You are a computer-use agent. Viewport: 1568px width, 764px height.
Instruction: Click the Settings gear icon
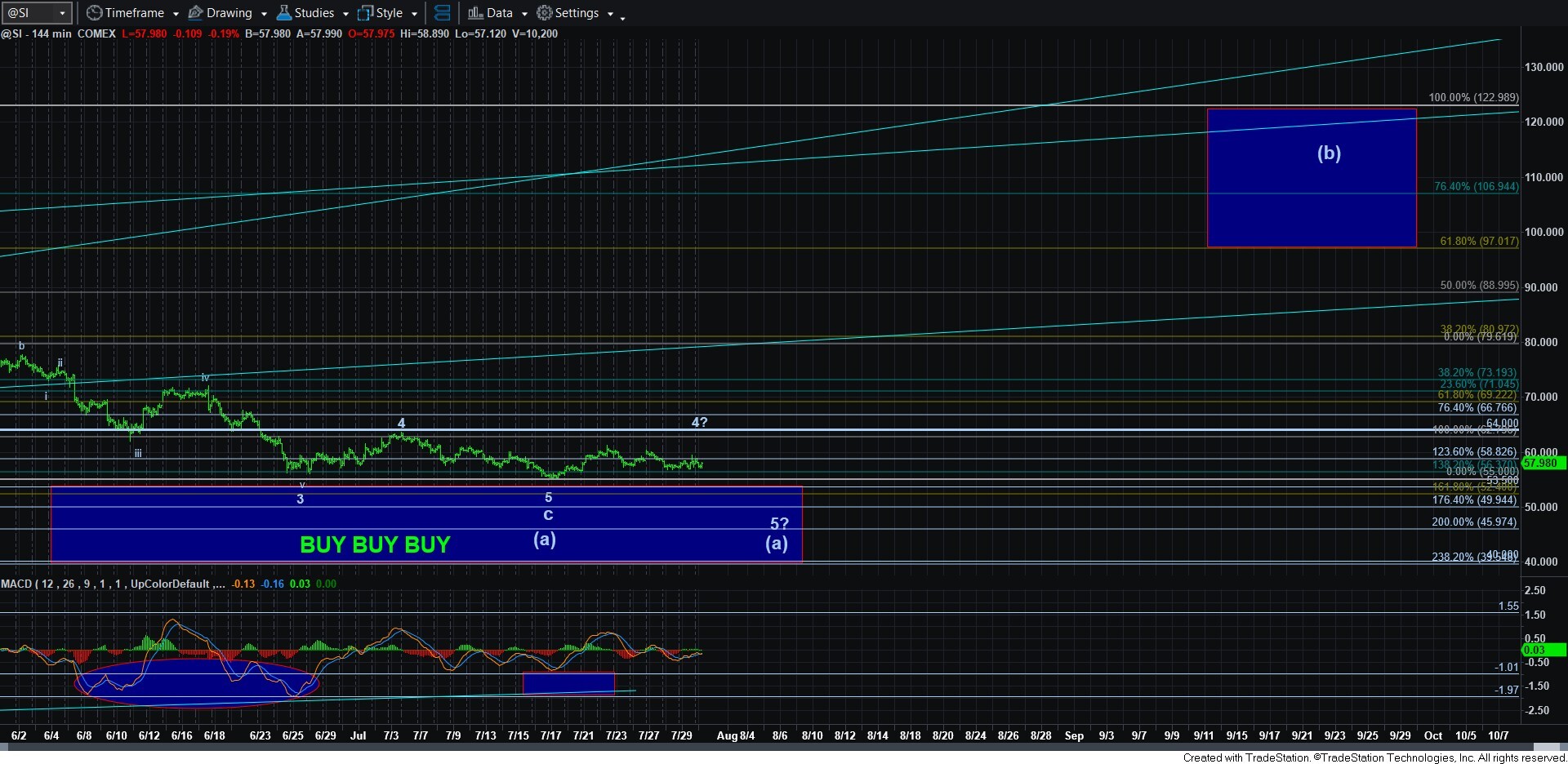tap(544, 13)
